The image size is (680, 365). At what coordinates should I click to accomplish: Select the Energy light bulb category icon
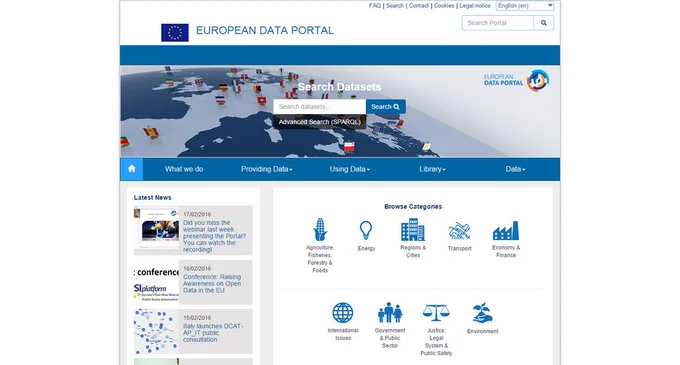tap(366, 230)
